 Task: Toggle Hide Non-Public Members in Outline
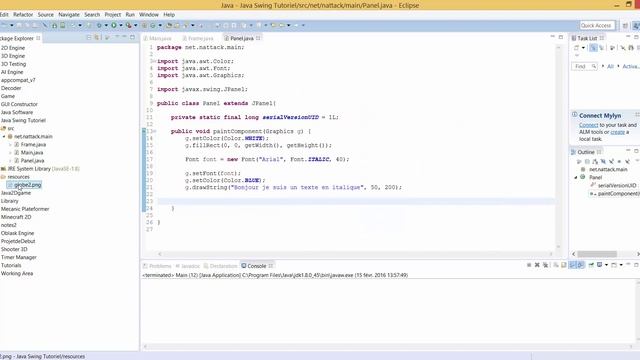pos(619,161)
